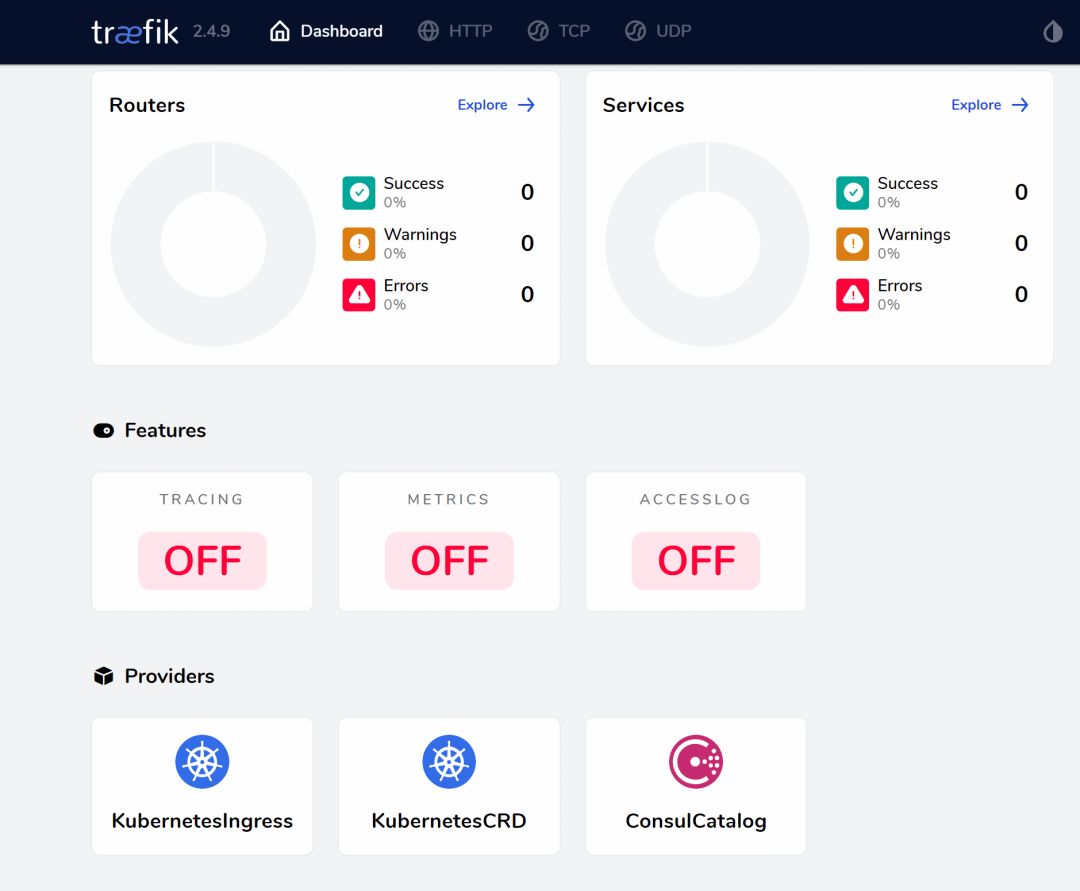The image size is (1080, 891).
Task: Click the AccessLog OFF badge
Action: (x=696, y=560)
